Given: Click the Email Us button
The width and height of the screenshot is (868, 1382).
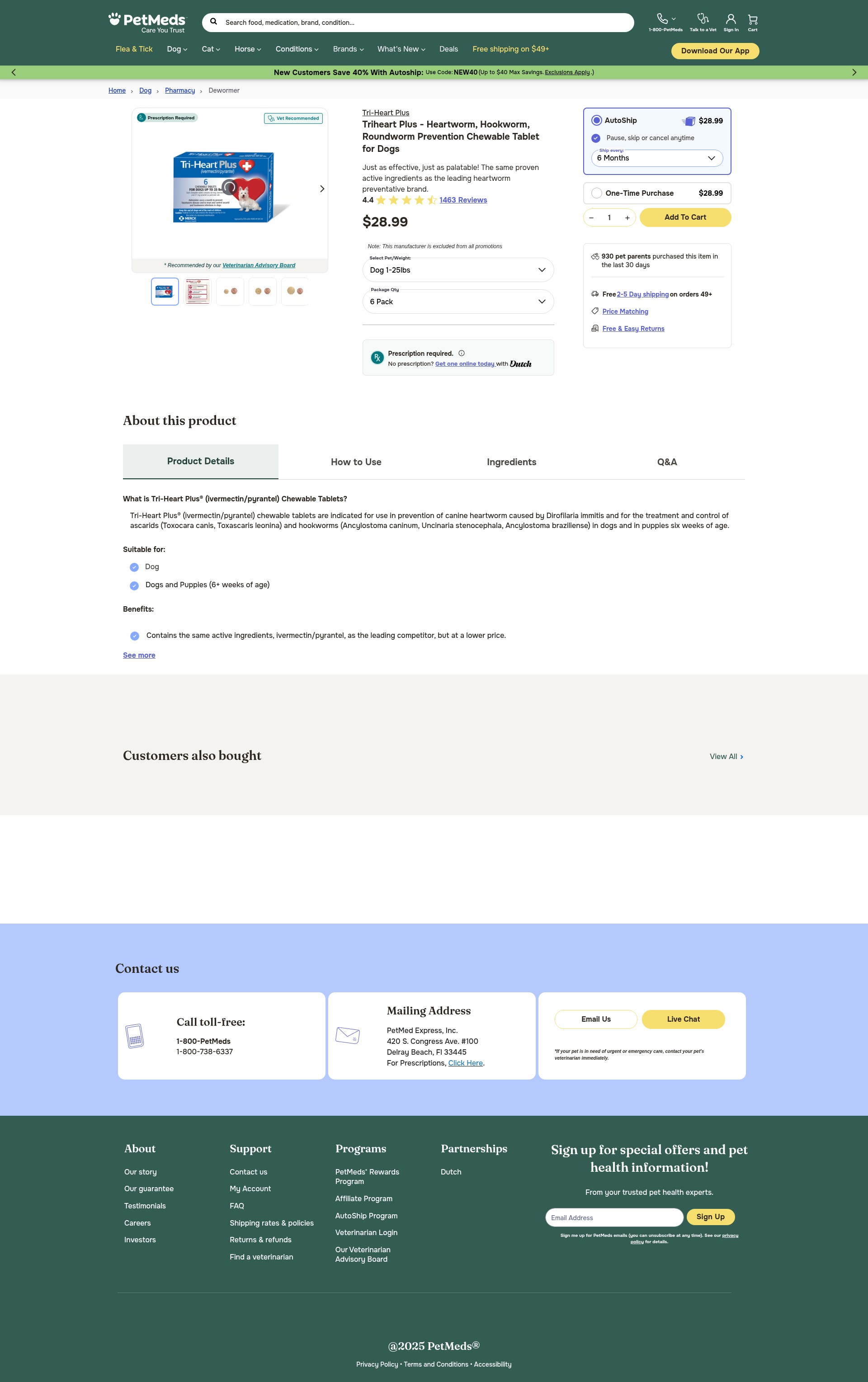Looking at the screenshot, I should tap(596, 1019).
